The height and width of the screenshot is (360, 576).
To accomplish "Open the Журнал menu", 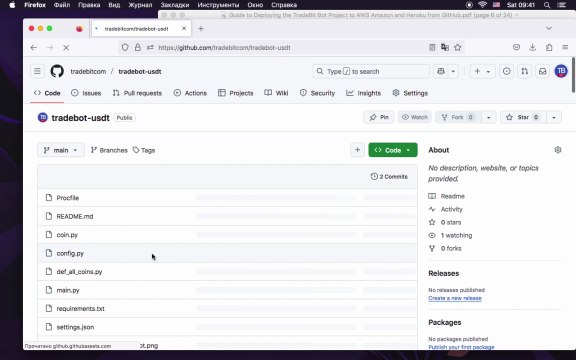I will [140, 5].
